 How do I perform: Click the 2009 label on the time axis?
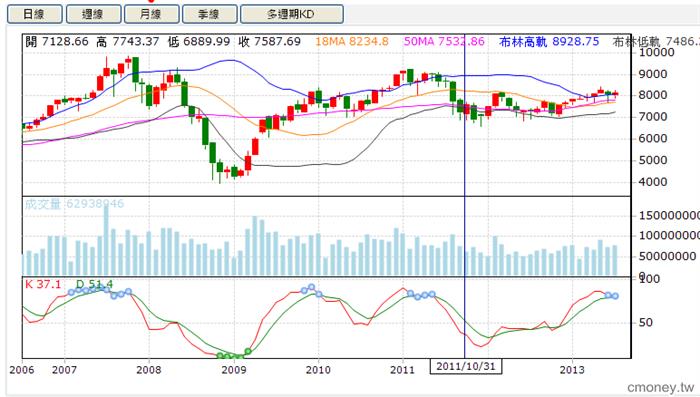click(x=234, y=370)
